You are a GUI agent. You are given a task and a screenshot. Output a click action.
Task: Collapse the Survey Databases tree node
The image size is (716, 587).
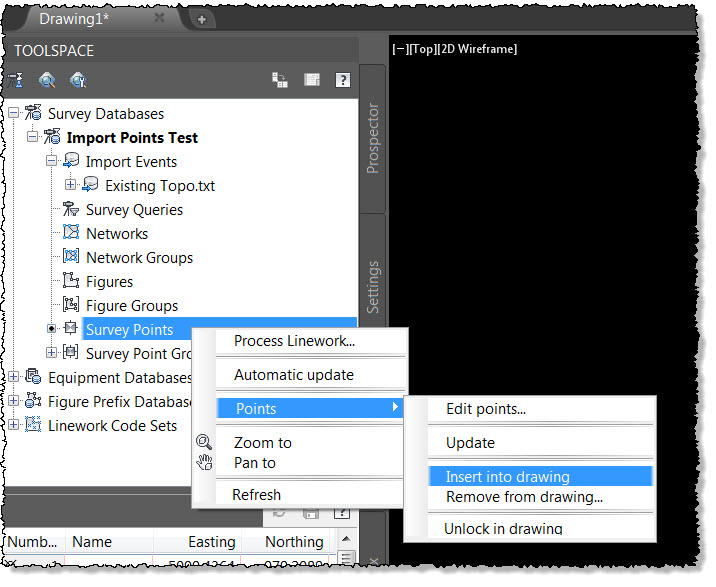coord(14,112)
